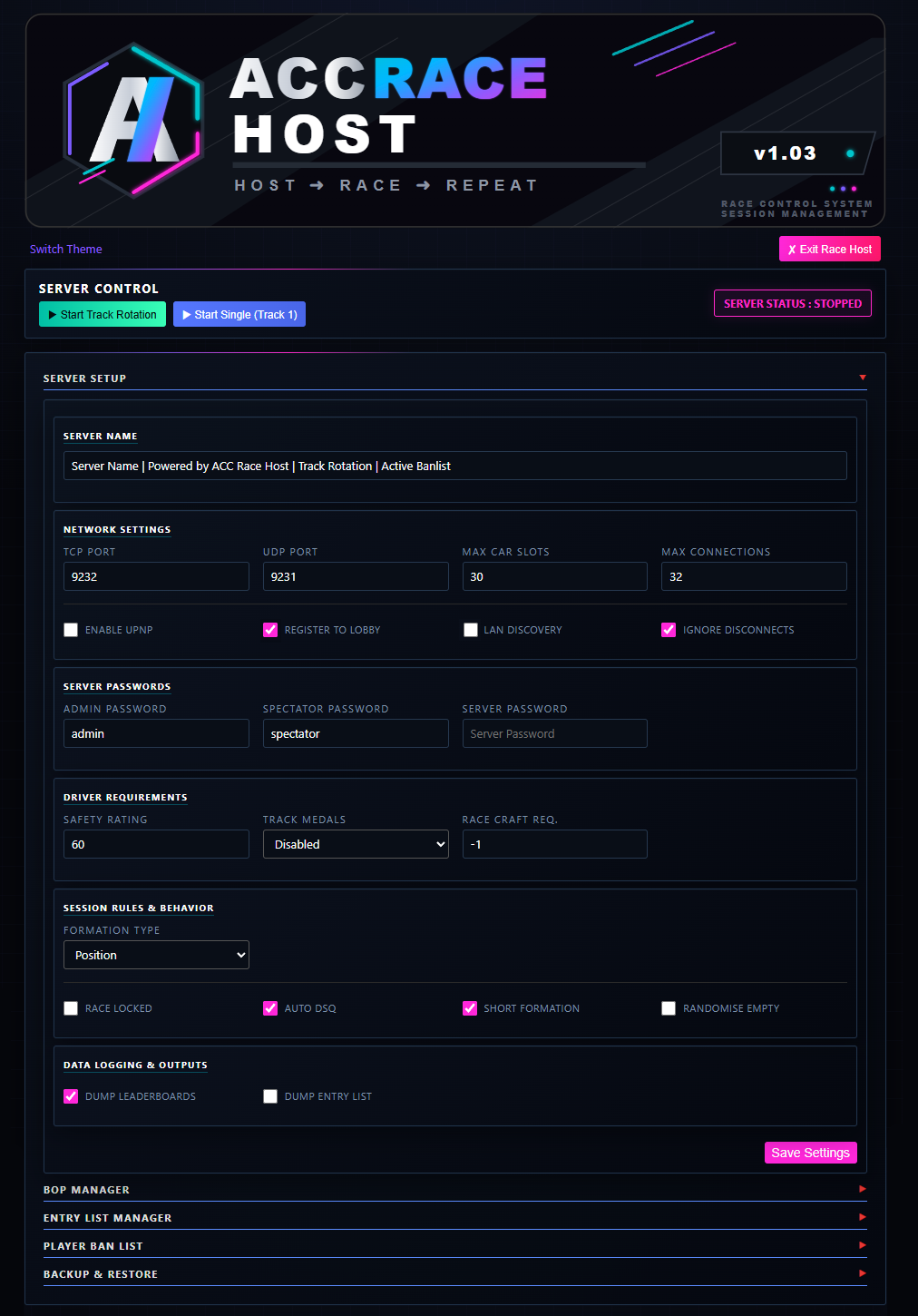Viewport: 918px width, 1316px height.
Task: Uncheck Short Formation option
Action: pos(470,1008)
